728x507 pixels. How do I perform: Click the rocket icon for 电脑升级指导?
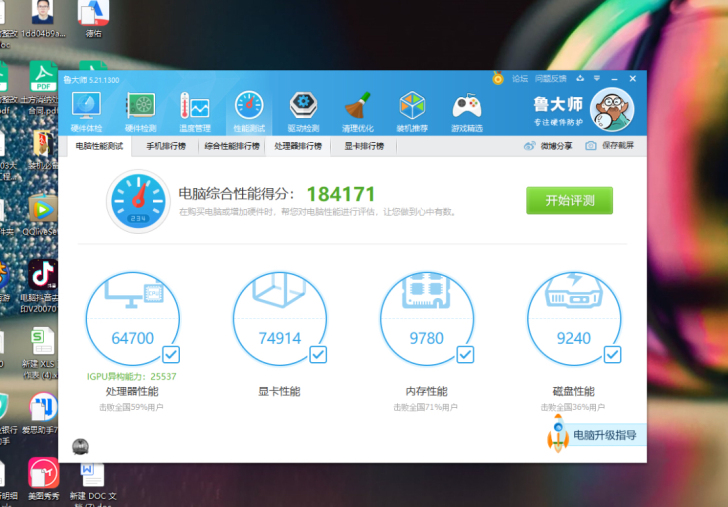tap(558, 433)
